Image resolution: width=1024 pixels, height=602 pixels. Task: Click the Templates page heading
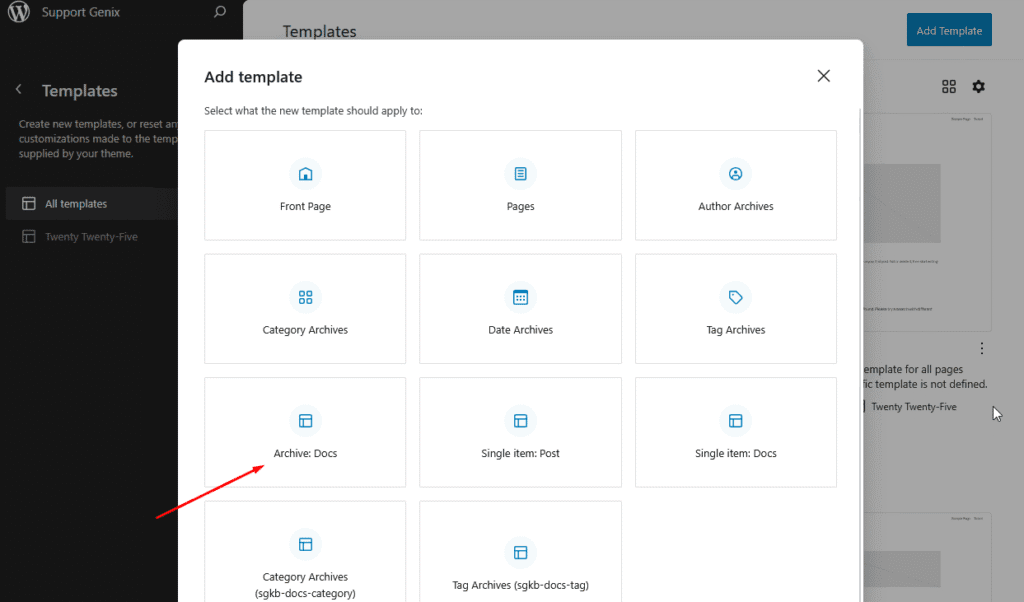[x=319, y=31]
